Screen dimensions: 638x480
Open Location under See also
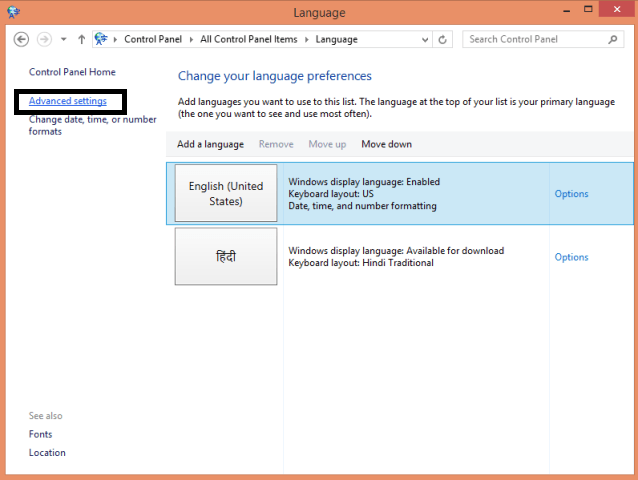47,452
